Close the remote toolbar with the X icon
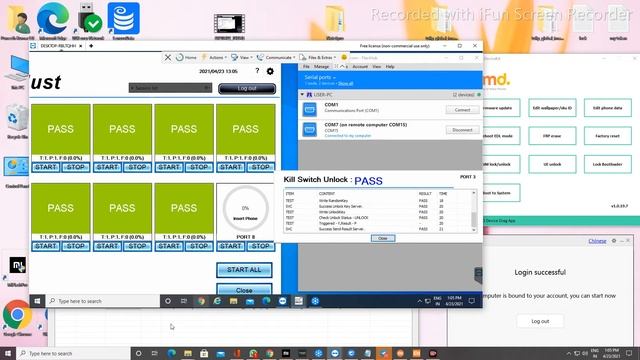The image size is (640, 360). 168,58
